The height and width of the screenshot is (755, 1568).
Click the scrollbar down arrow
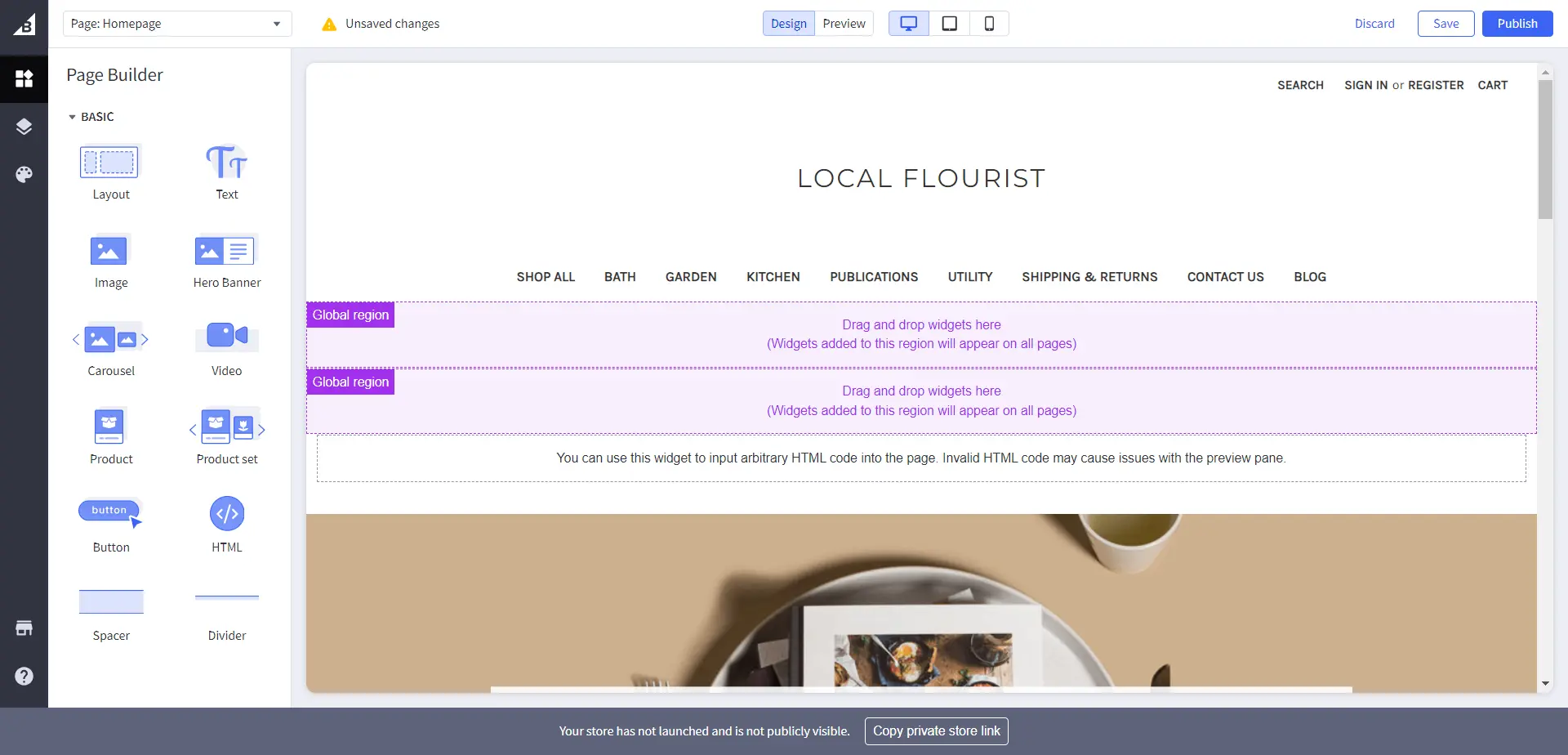coord(1545,683)
